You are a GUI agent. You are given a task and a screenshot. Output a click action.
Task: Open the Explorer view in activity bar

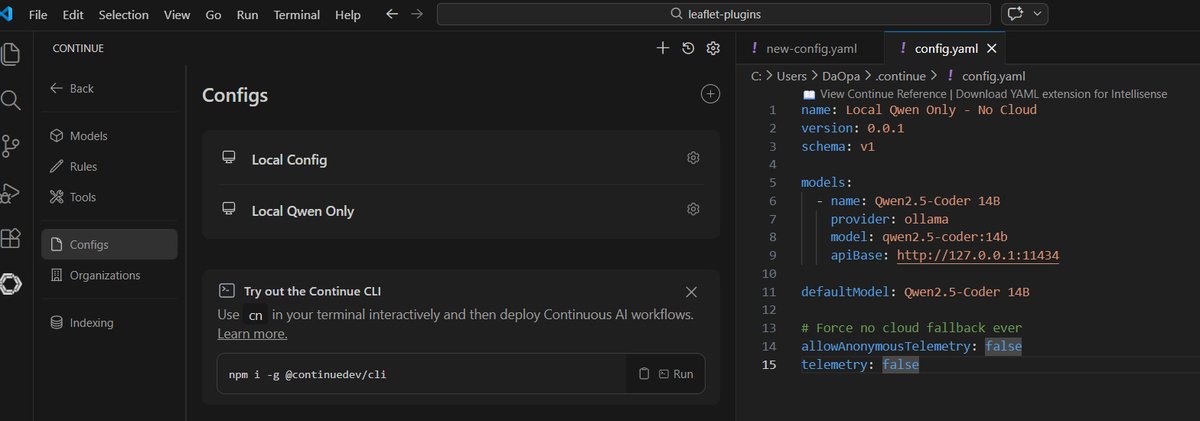pos(11,53)
